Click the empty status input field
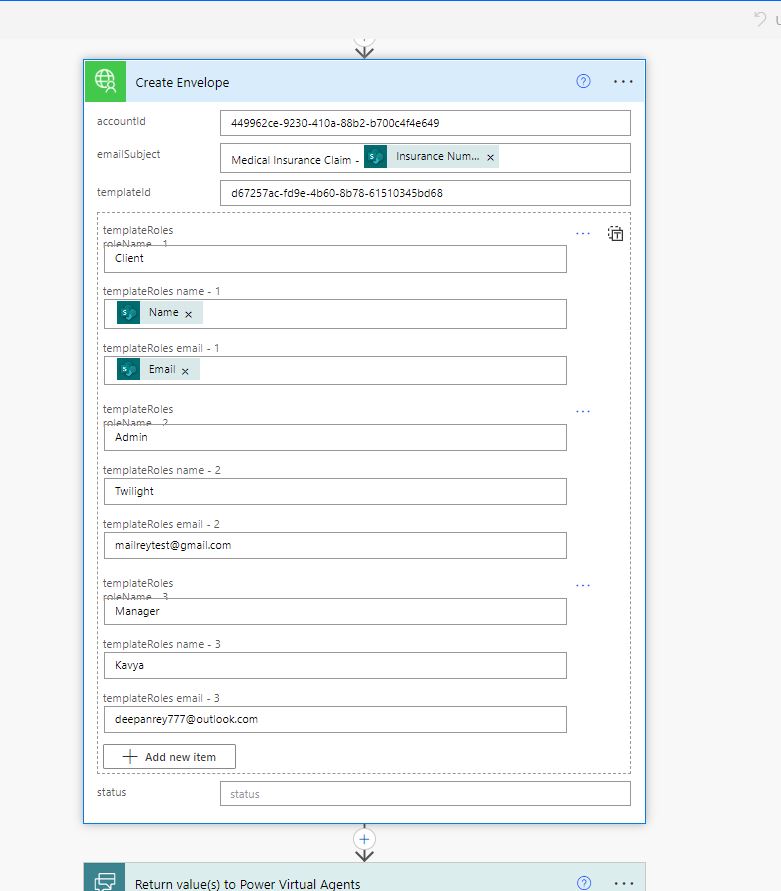This screenshot has height=891, width=781. [425, 794]
